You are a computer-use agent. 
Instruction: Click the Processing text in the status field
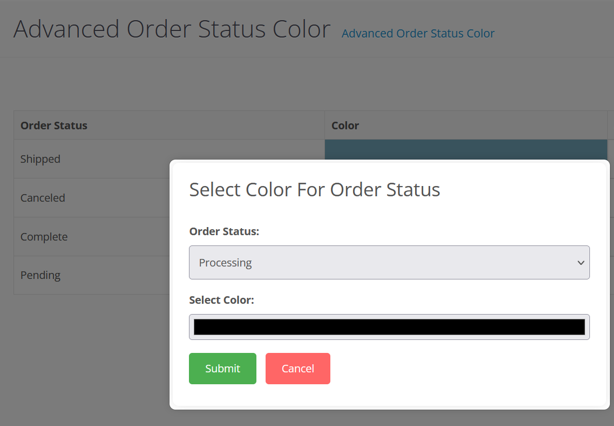point(225,263)
